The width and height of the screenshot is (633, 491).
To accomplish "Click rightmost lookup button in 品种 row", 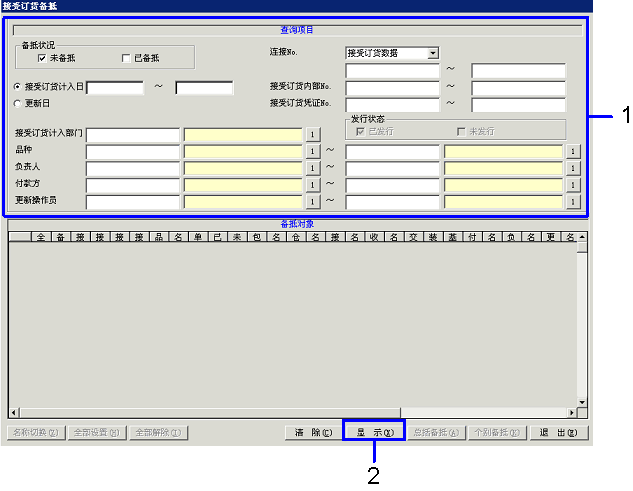I will coord(573,152).
